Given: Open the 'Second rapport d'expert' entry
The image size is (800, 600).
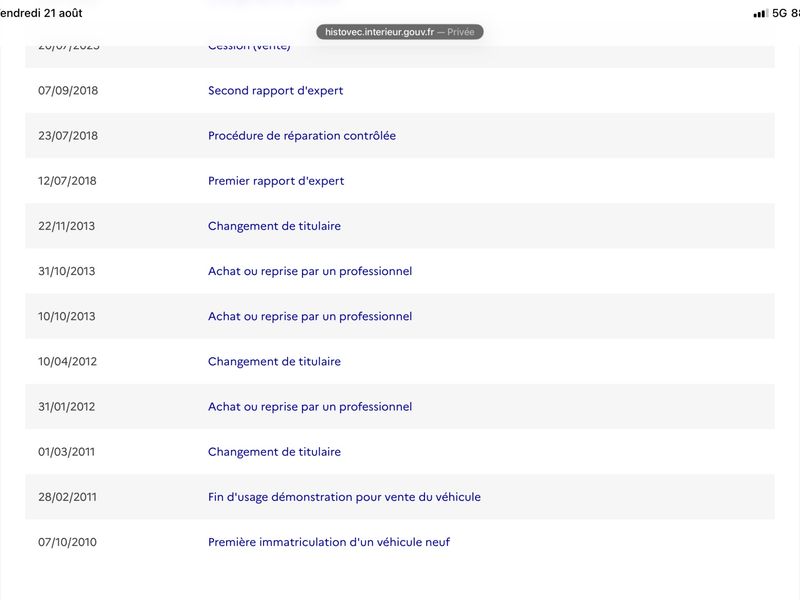Looking at the screenshot, I should pos(275,90).
